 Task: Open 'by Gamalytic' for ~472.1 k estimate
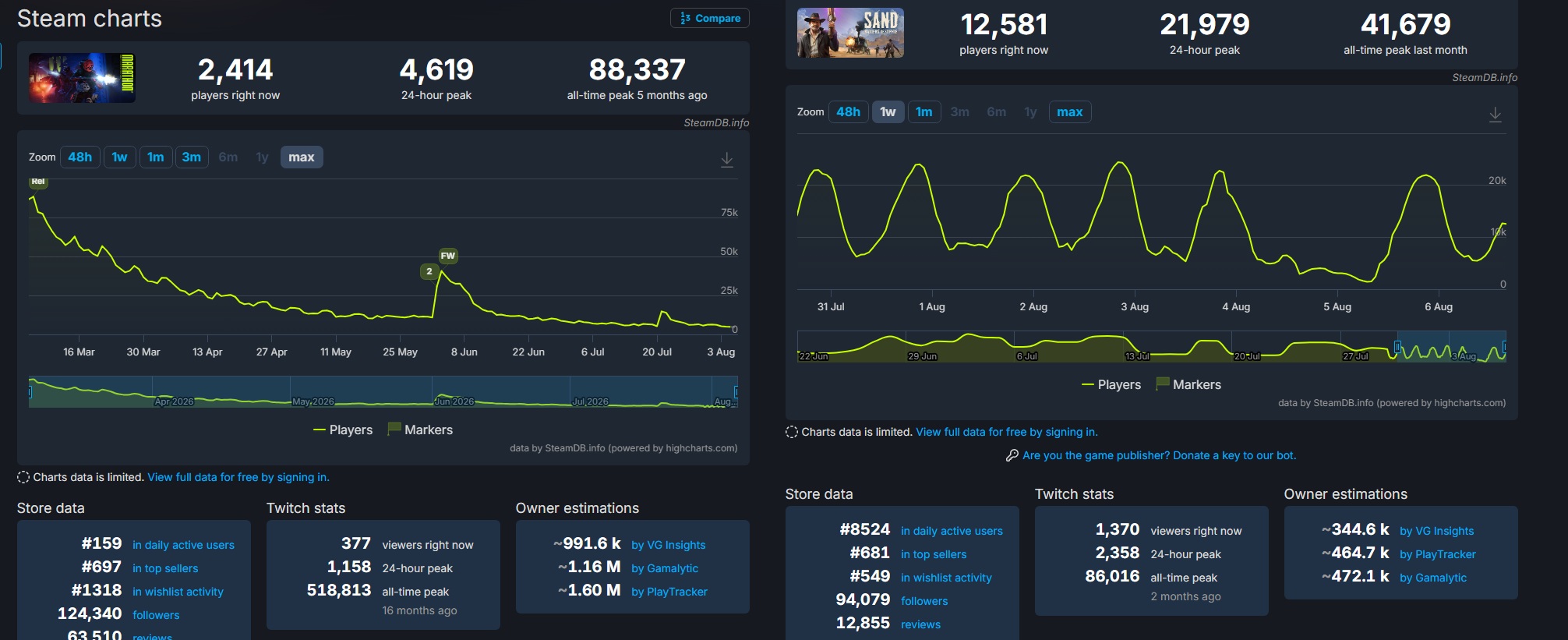coord(1433,578)
